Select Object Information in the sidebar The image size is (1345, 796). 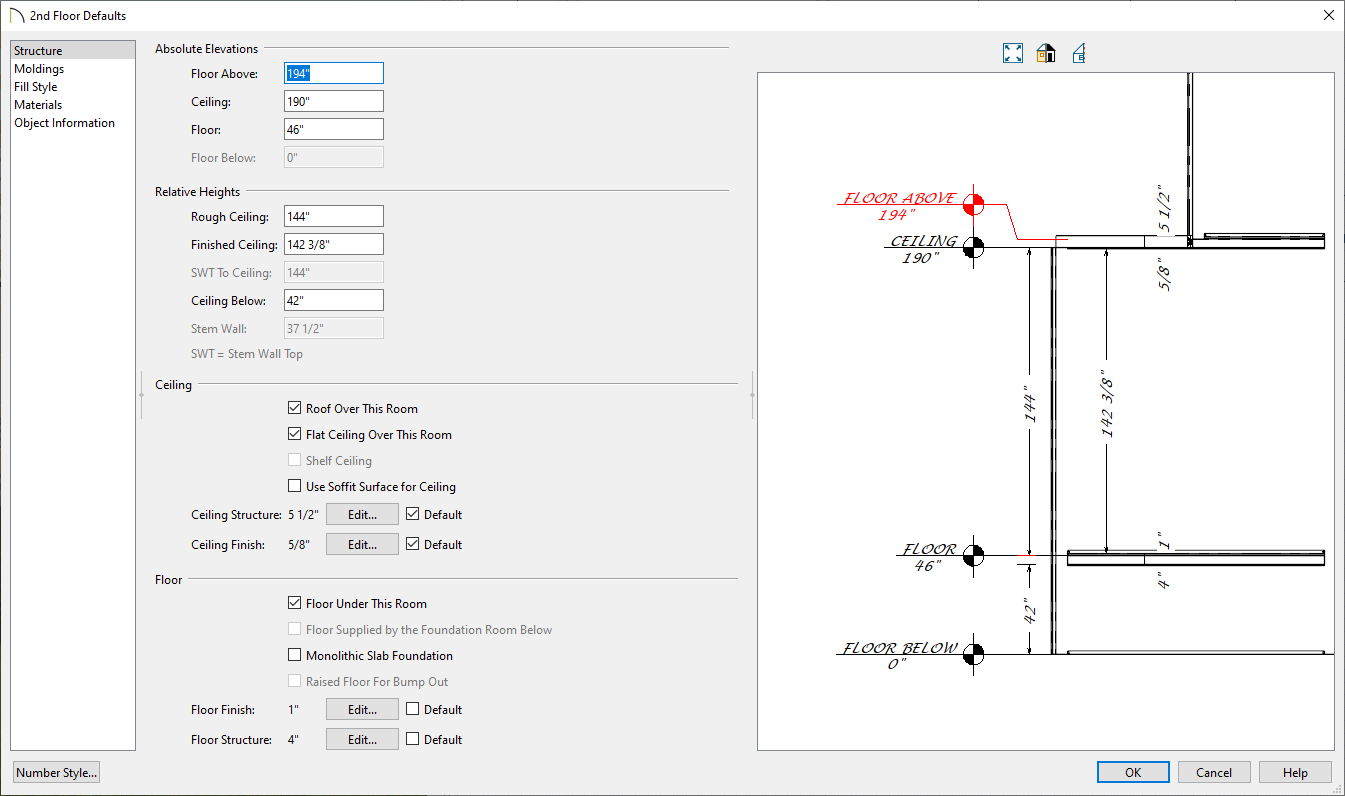pyautogui.click(x=64, y=123)
